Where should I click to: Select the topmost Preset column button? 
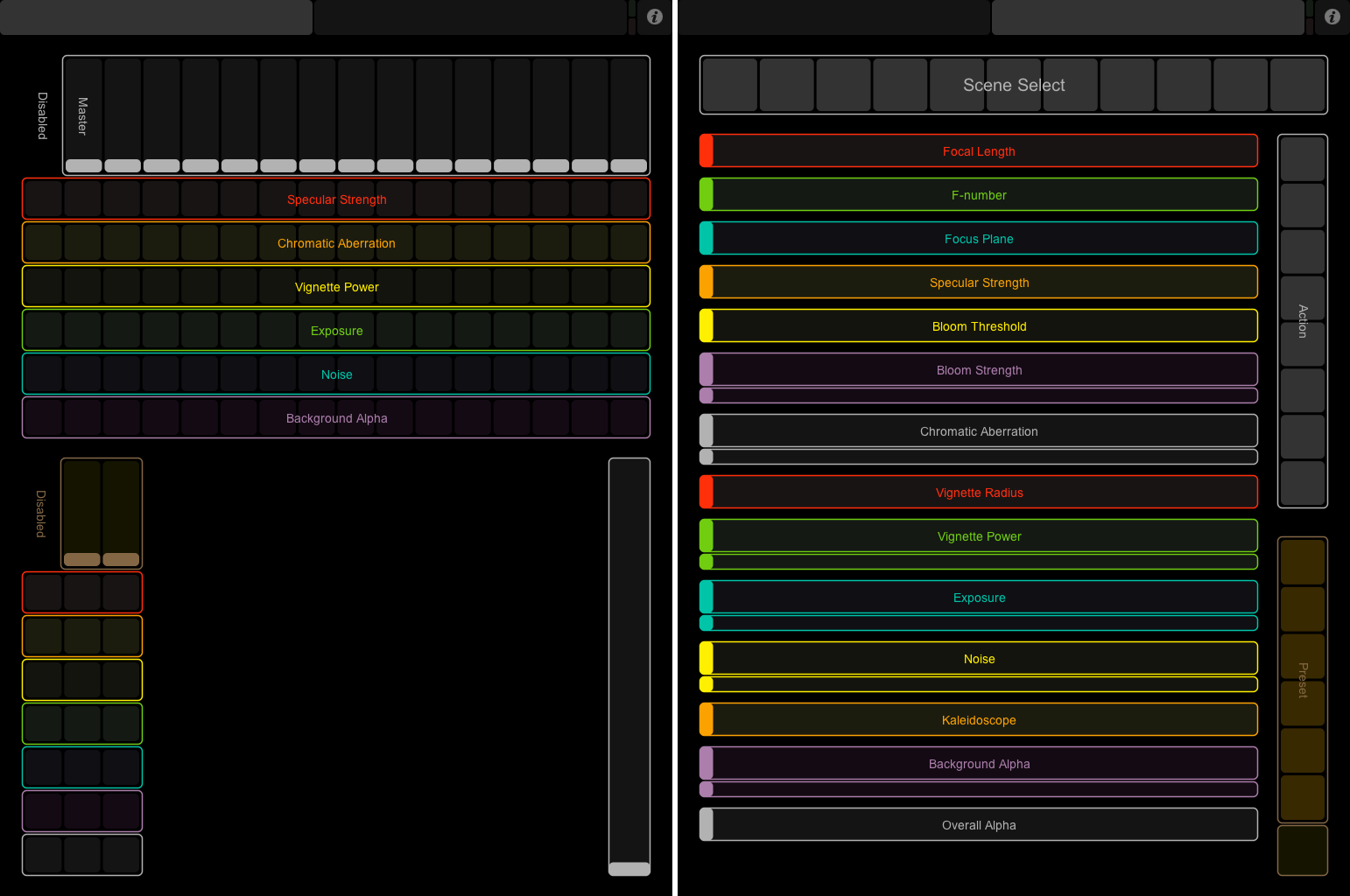pyautogui.click(x=1303, y=562)
